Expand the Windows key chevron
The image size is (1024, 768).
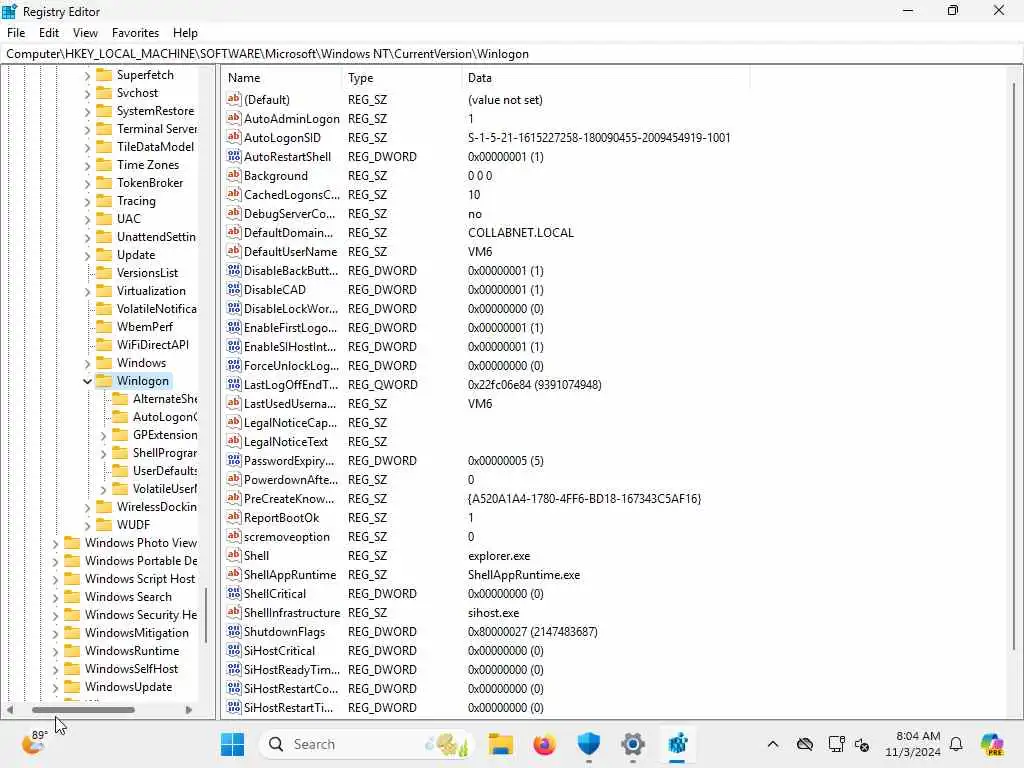[x=88, y=364]
